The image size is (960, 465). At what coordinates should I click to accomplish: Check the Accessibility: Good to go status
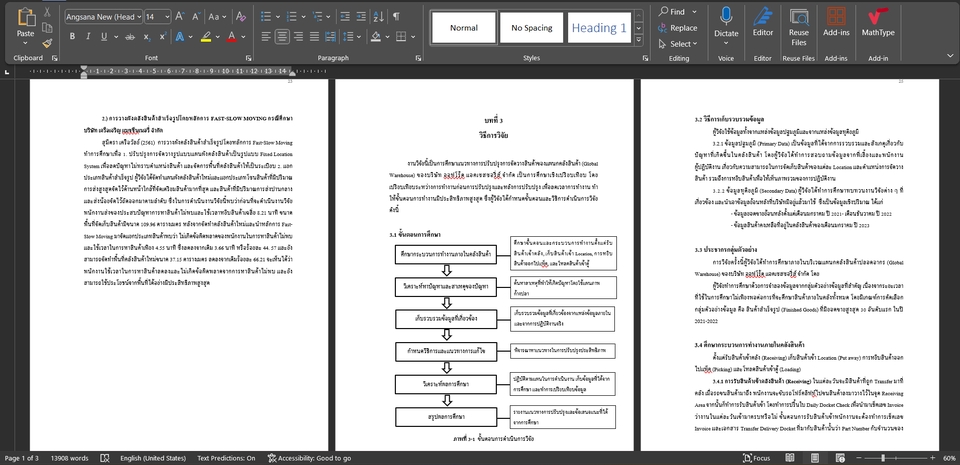point(310,458)
